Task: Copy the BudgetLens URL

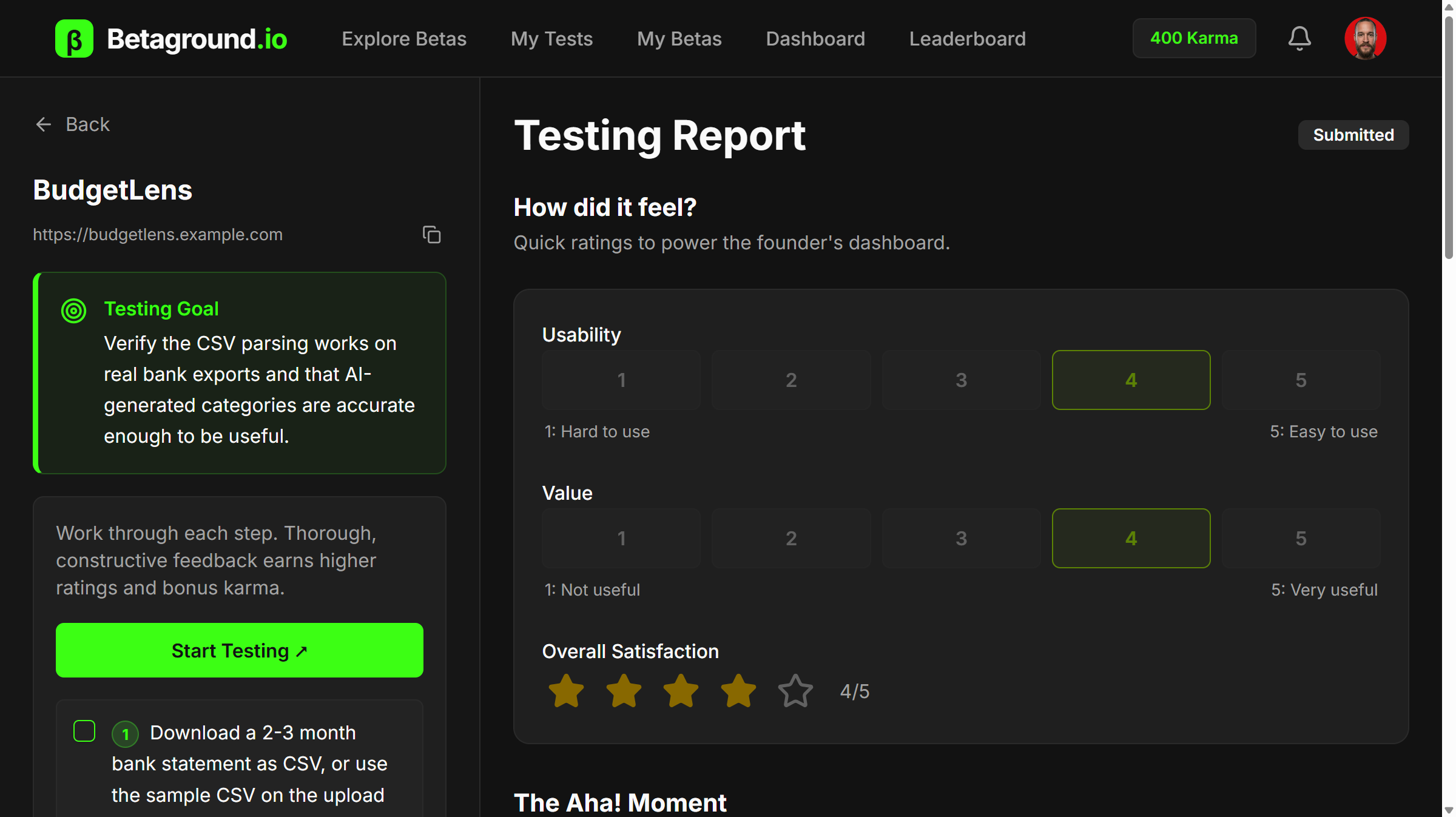Action: coord(431,235)
